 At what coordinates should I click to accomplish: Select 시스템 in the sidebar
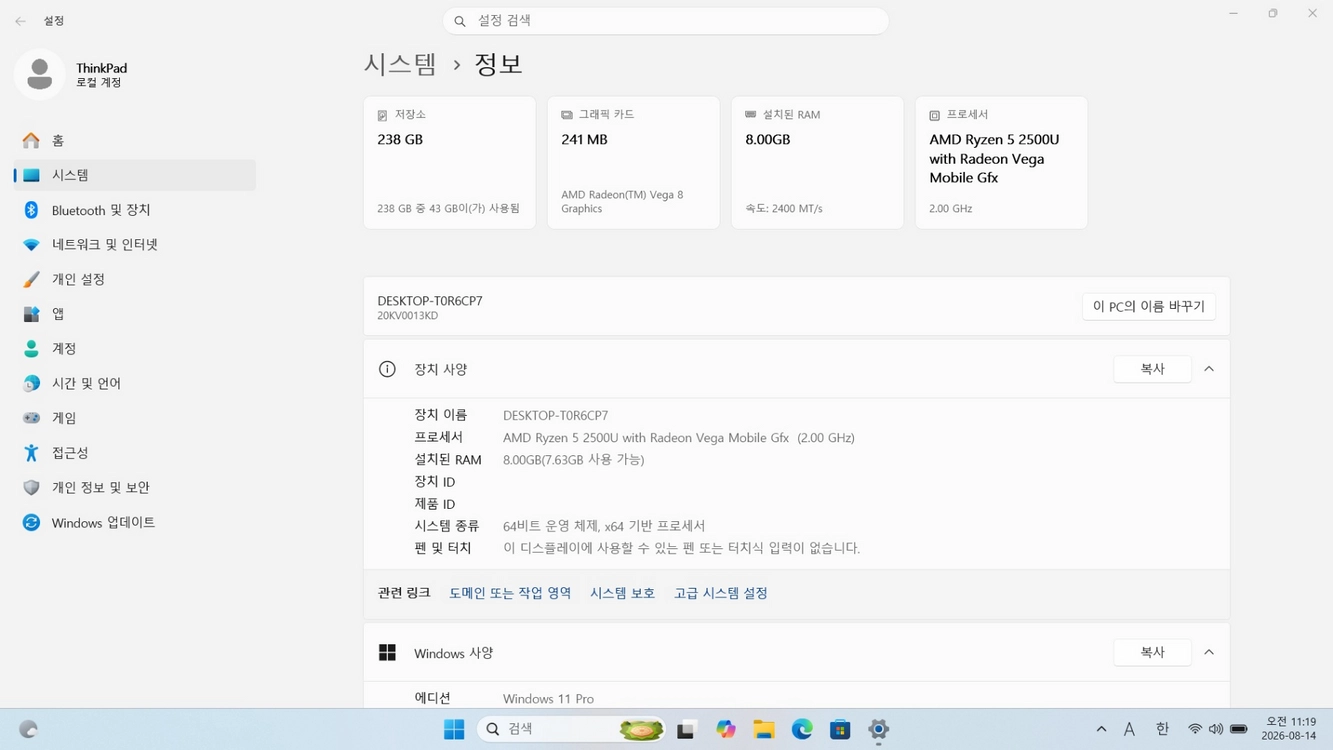coord(135,175)
